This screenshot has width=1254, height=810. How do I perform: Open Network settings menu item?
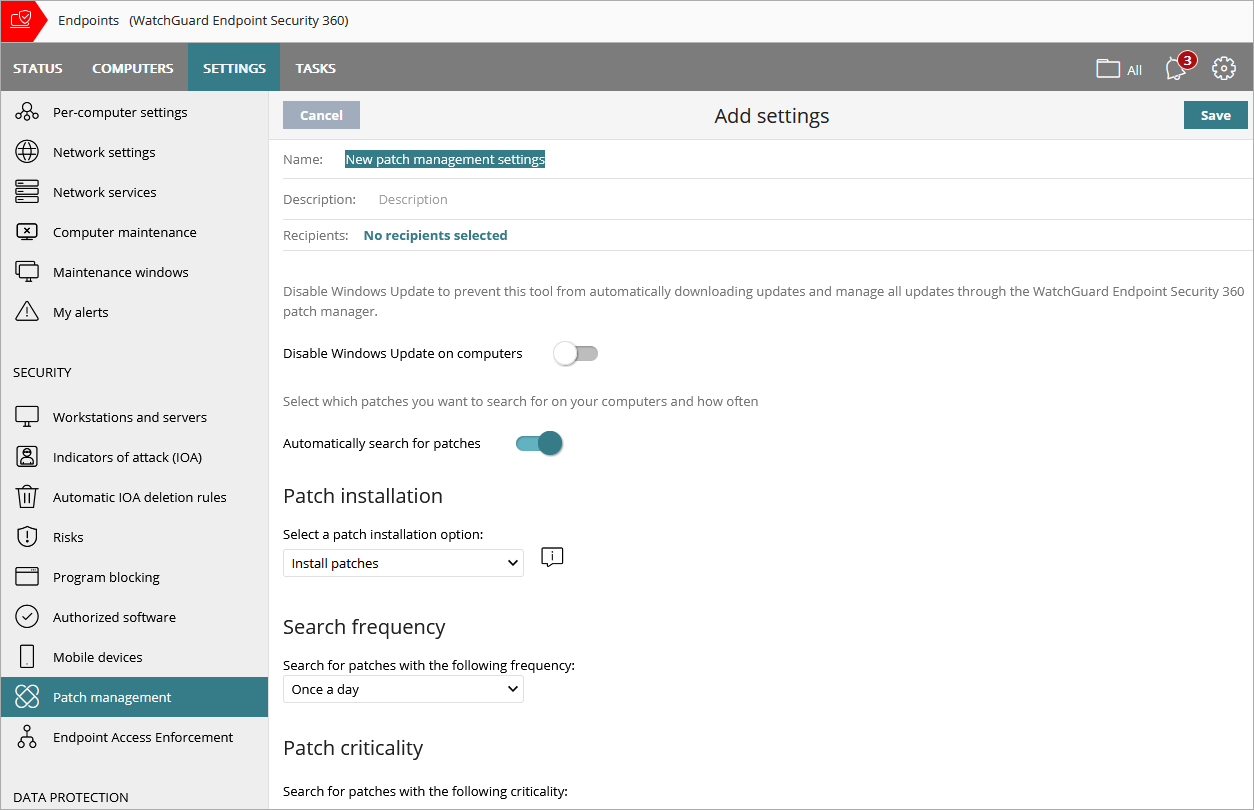134,152
